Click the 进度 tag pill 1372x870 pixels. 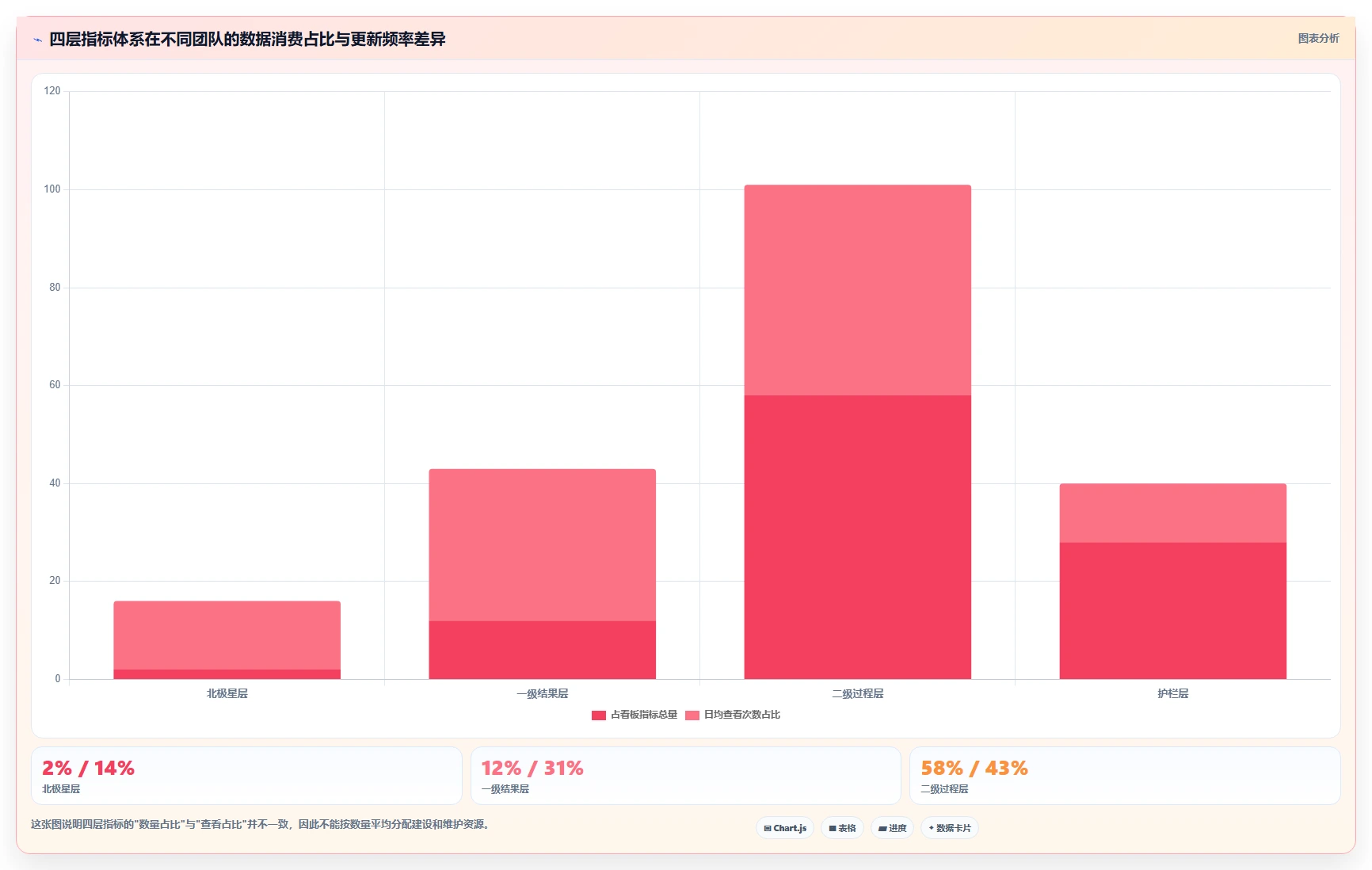pyautogui.click(x=892, y=828)
